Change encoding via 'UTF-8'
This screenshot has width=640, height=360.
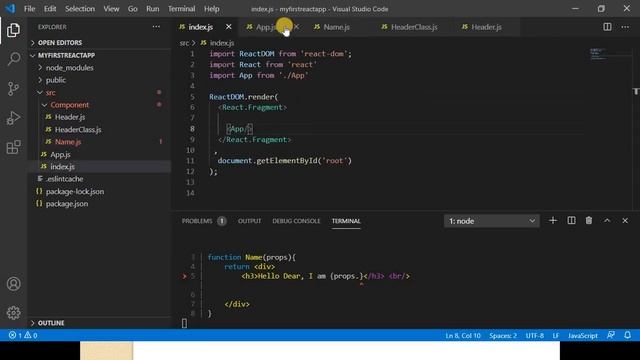[x=535, y=336]
